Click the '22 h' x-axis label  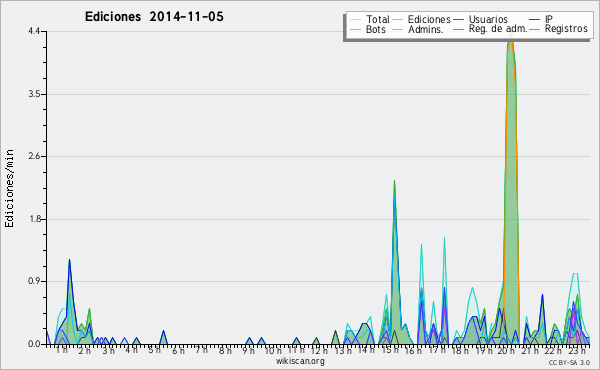click(553, 350)
